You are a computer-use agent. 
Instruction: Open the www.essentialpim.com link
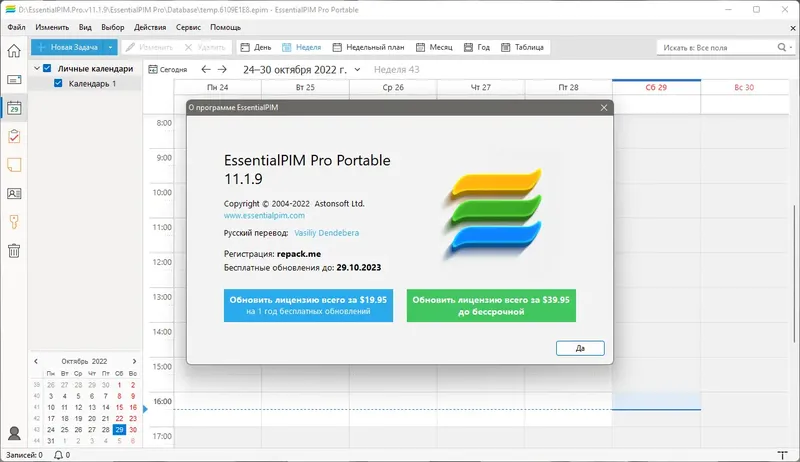point(264,215)
